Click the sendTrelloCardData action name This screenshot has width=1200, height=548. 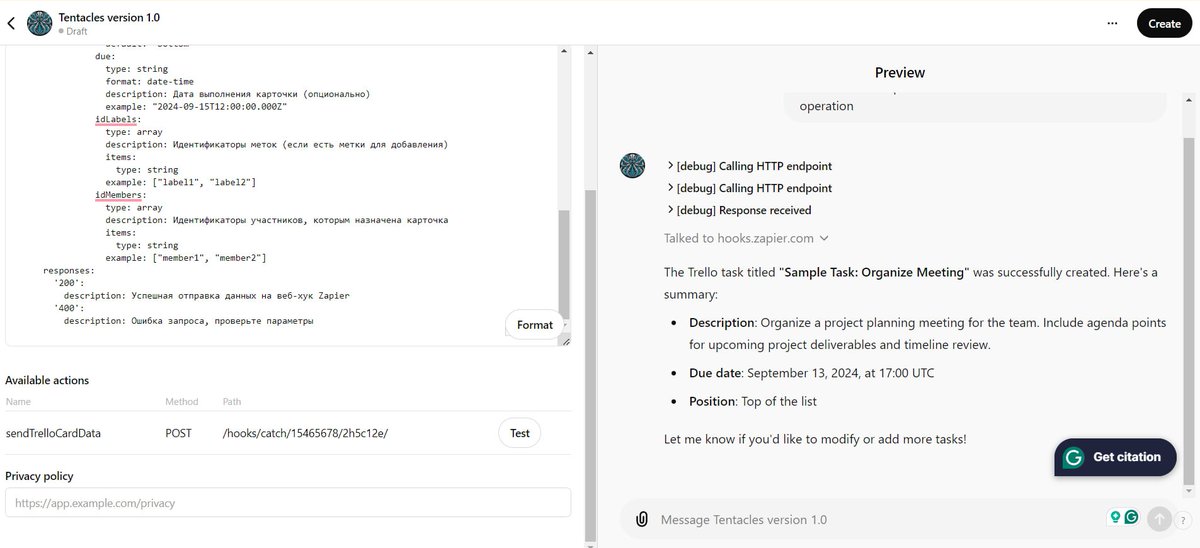point(53,433)
